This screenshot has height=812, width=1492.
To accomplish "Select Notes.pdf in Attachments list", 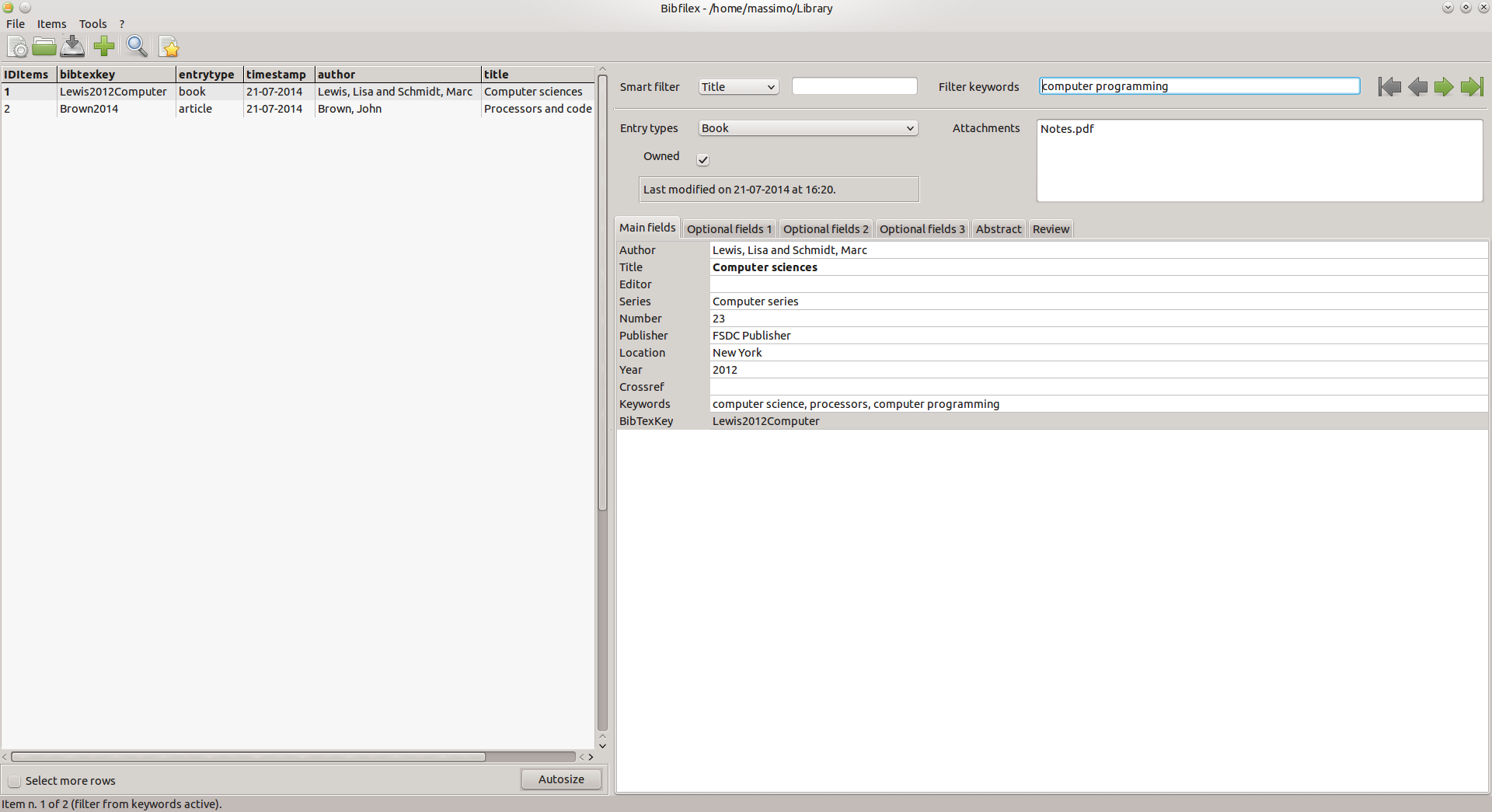I will pos(1067,129).
